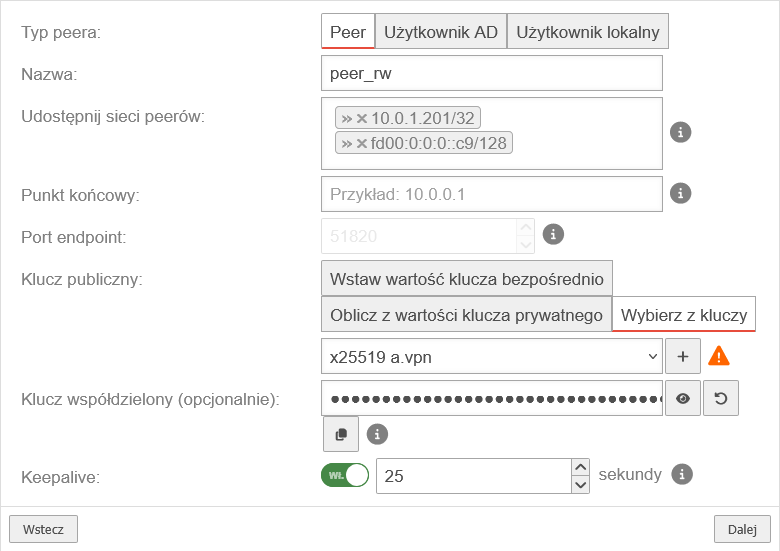The width and height of the screenshot is (780, 551).
Task: Show info for Punkt końcowy
Action: click(681, 193)
